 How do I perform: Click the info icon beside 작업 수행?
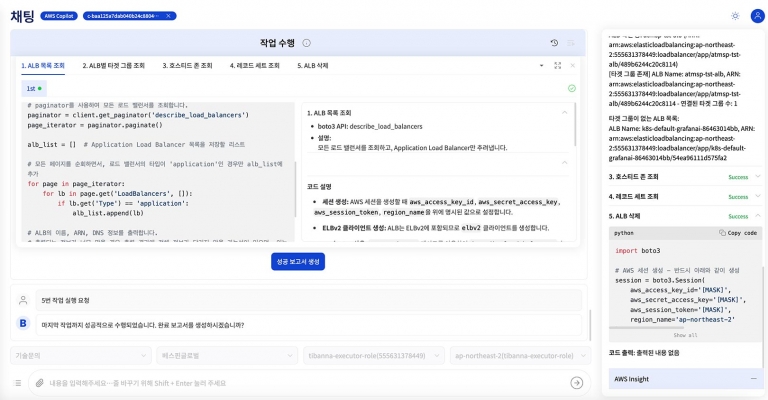coord(306,43)
